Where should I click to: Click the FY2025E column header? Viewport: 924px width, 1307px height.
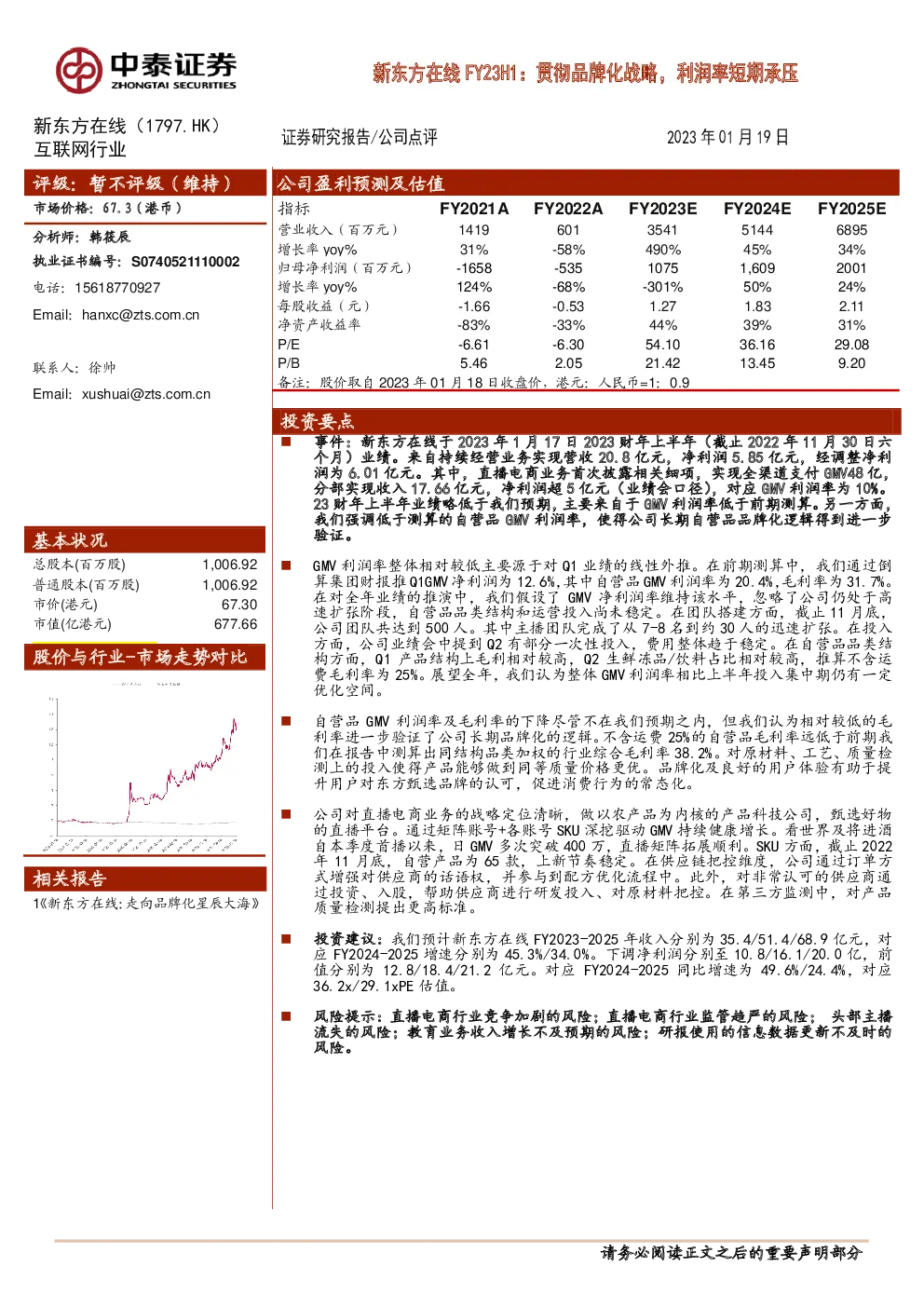point(851,209)
